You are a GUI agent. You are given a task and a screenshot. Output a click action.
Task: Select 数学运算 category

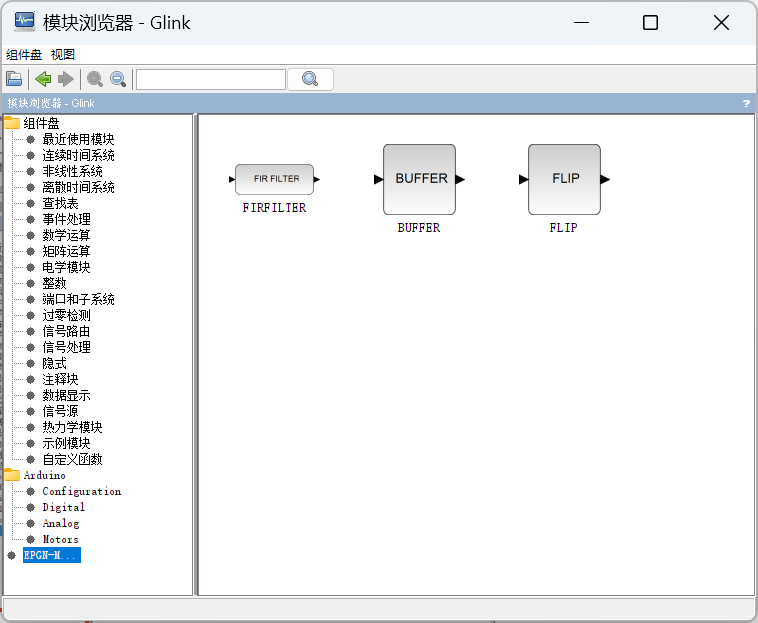coord(66,235)
